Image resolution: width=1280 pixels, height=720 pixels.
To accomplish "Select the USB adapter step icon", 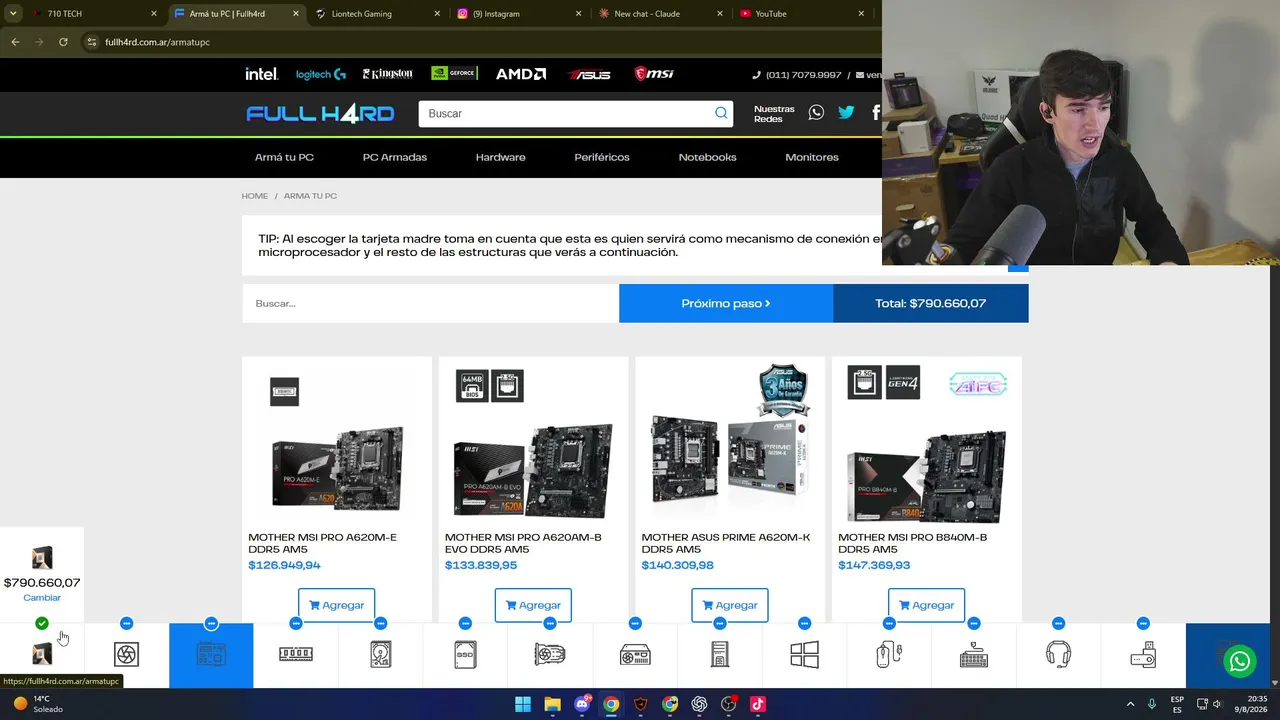I will point(1143,654).
